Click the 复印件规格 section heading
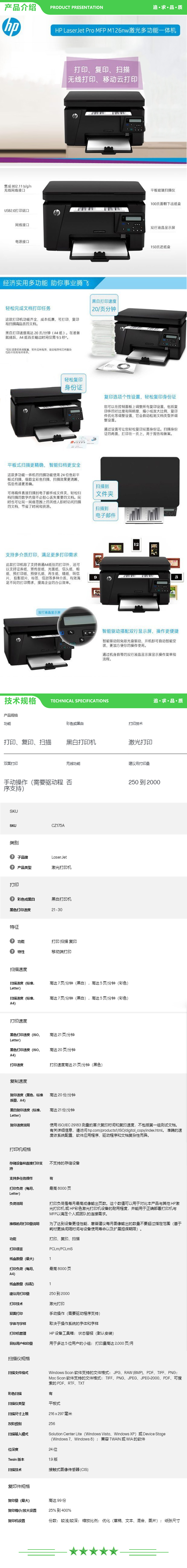Screen dimensions: 187x1568 [19, 1486]
